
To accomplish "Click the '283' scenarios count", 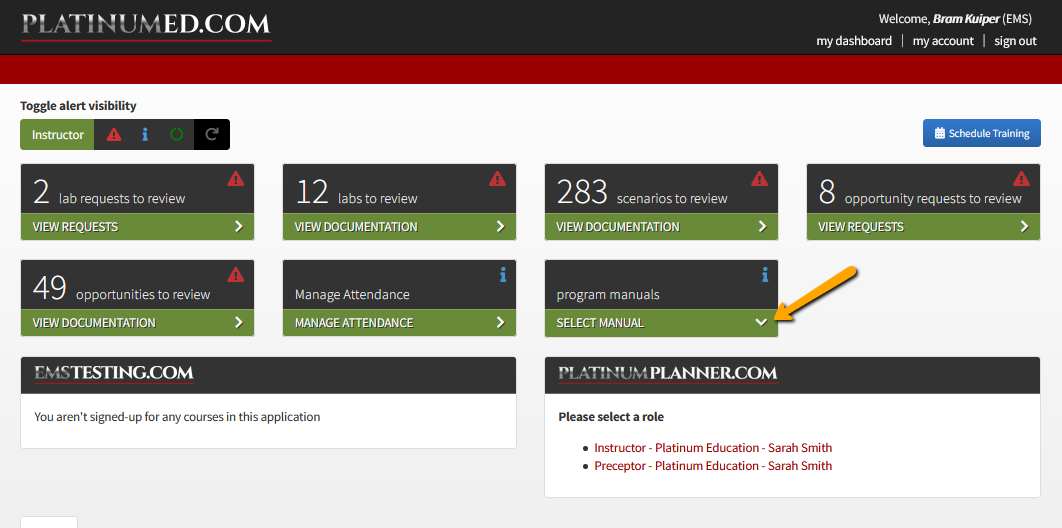I will 582,192.
